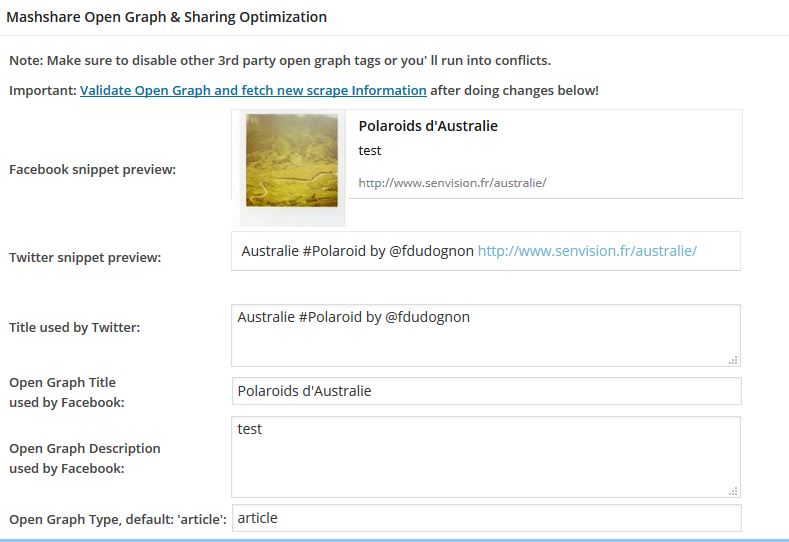Click the Polaroids d'Australie preview title

pos(428,126)
